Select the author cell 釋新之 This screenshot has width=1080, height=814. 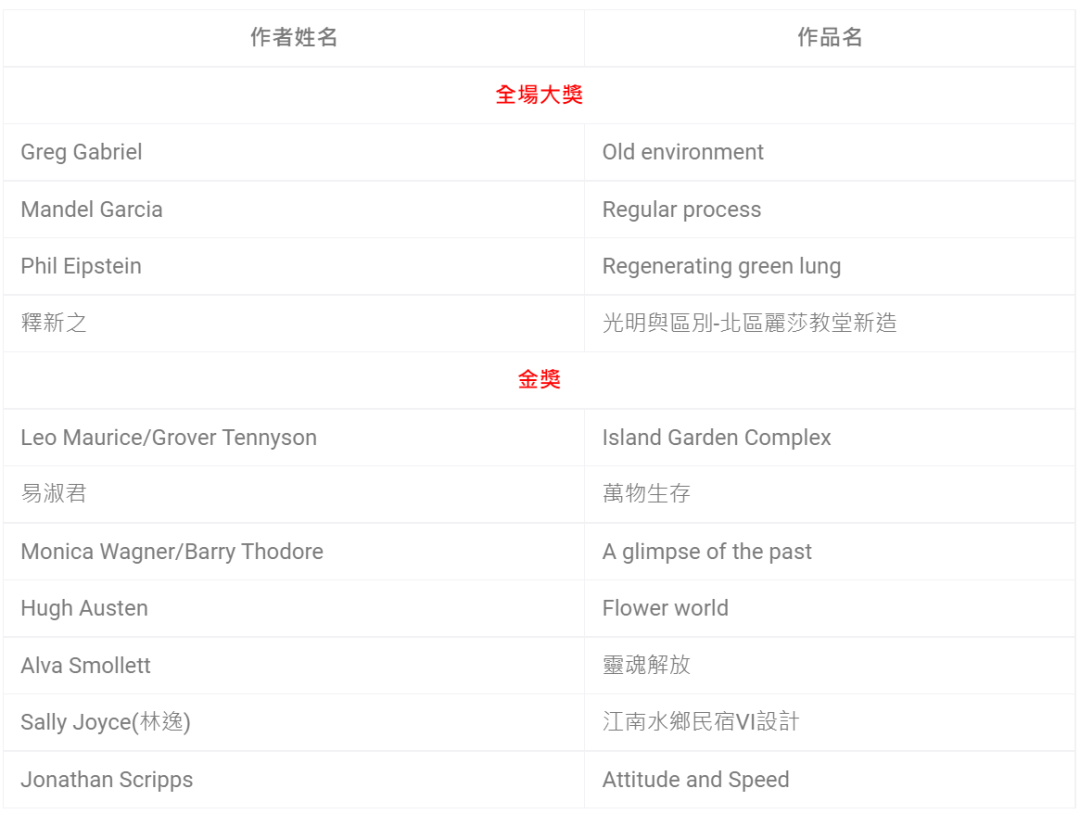[54, 323]
